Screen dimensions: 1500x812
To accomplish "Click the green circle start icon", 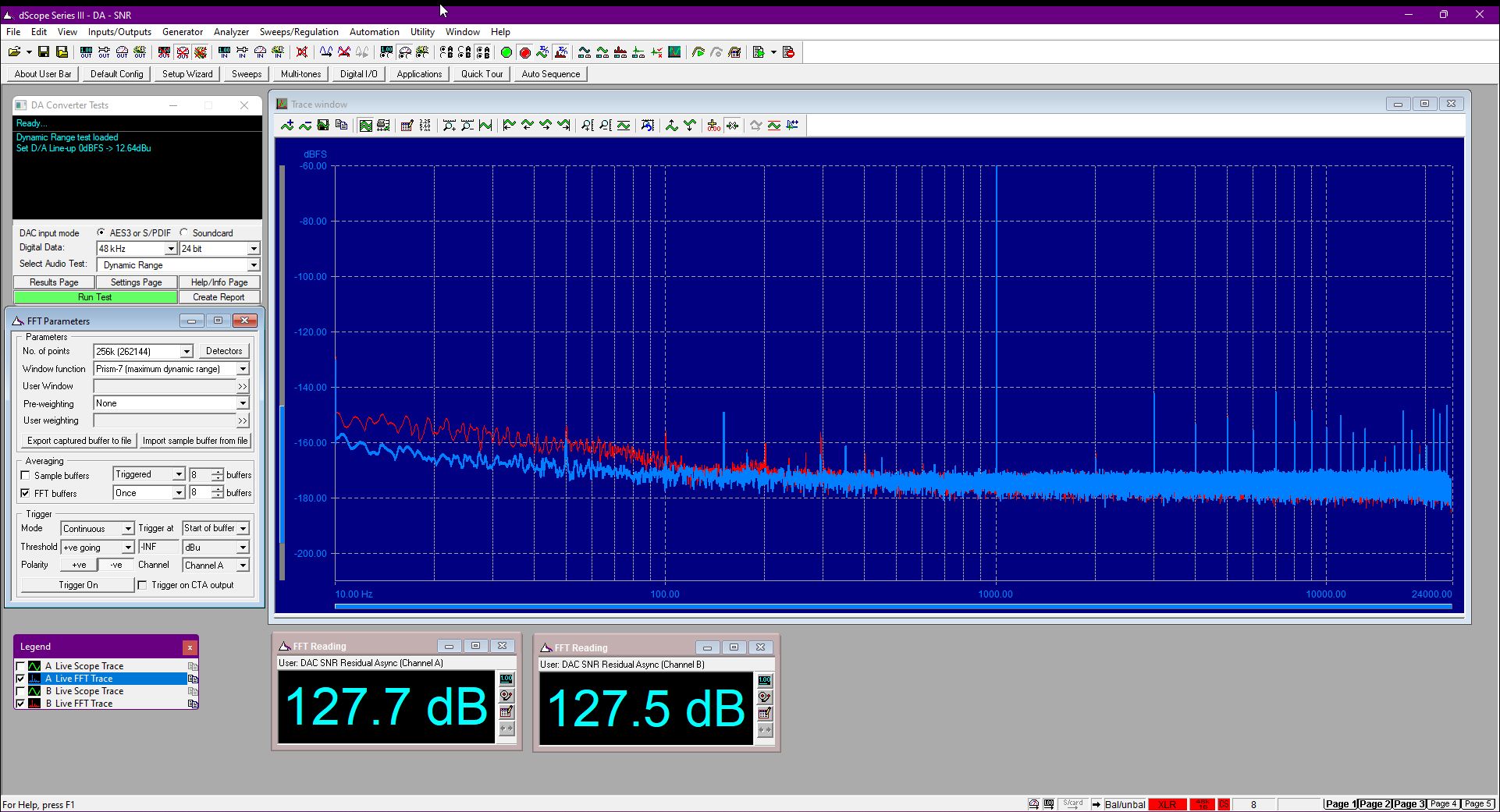I will [x=506, y=52].
